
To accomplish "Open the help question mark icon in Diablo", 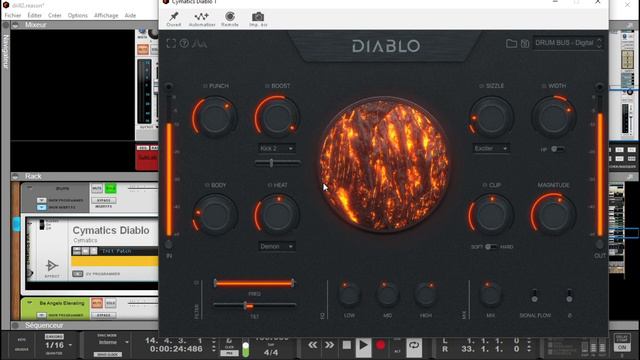I will [184, 43].
